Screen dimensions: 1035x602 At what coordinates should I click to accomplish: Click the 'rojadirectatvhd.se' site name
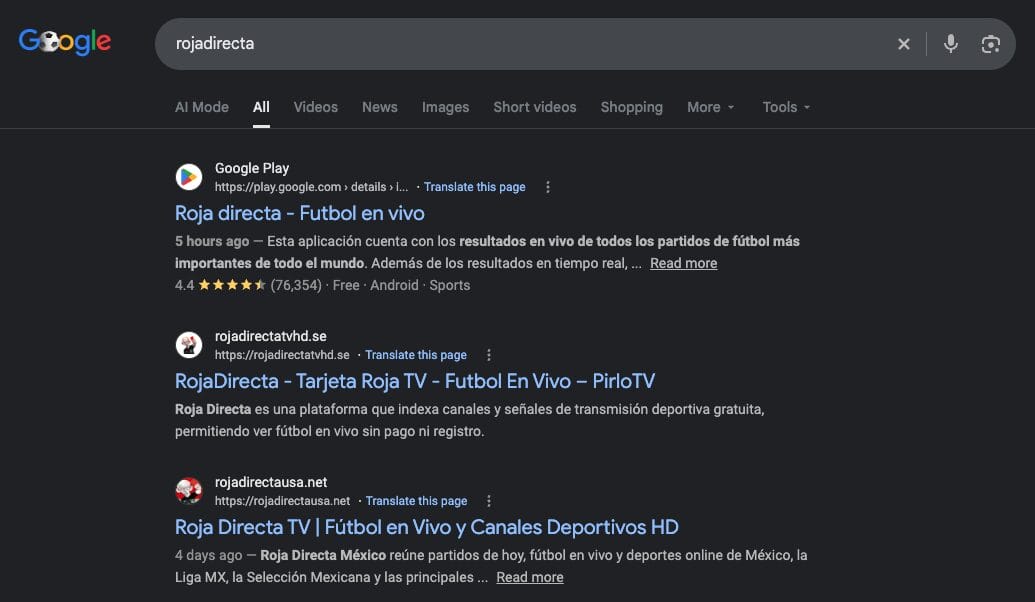[x=271, y=336]
